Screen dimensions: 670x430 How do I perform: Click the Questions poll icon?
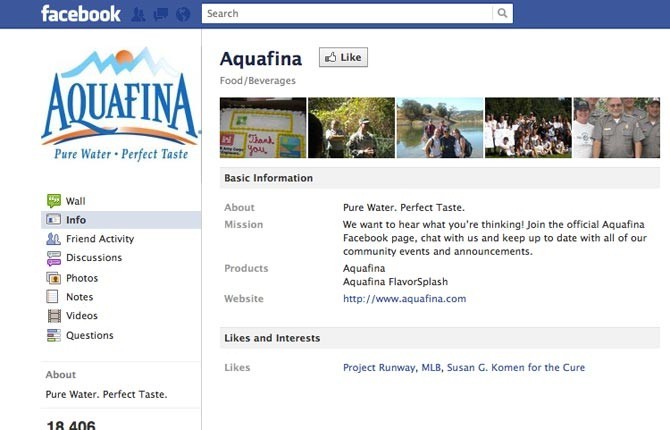[54, 335]
